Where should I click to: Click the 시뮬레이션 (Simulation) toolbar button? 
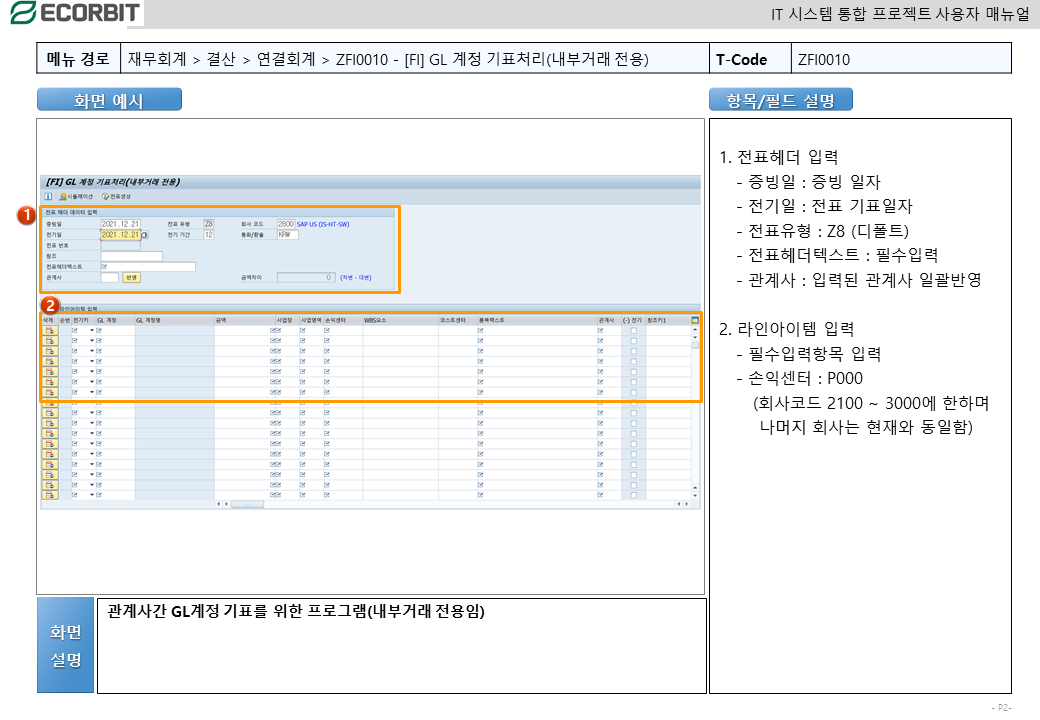76,196
